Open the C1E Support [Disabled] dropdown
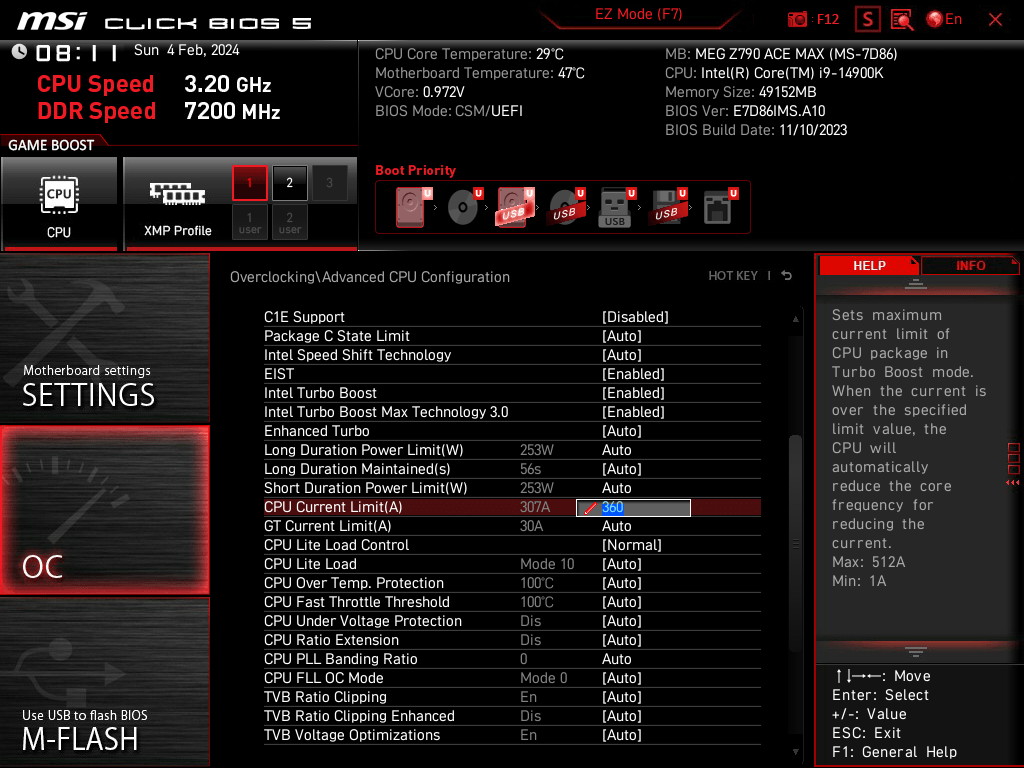Screen dimensions: 1024x768 [635, 317]
